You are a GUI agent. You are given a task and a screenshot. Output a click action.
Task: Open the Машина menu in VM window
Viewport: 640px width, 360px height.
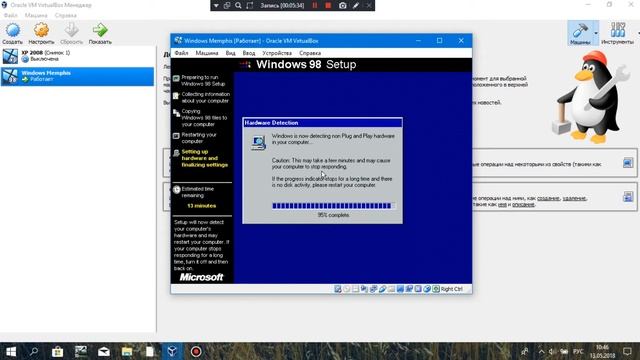[x=207, y=53]
